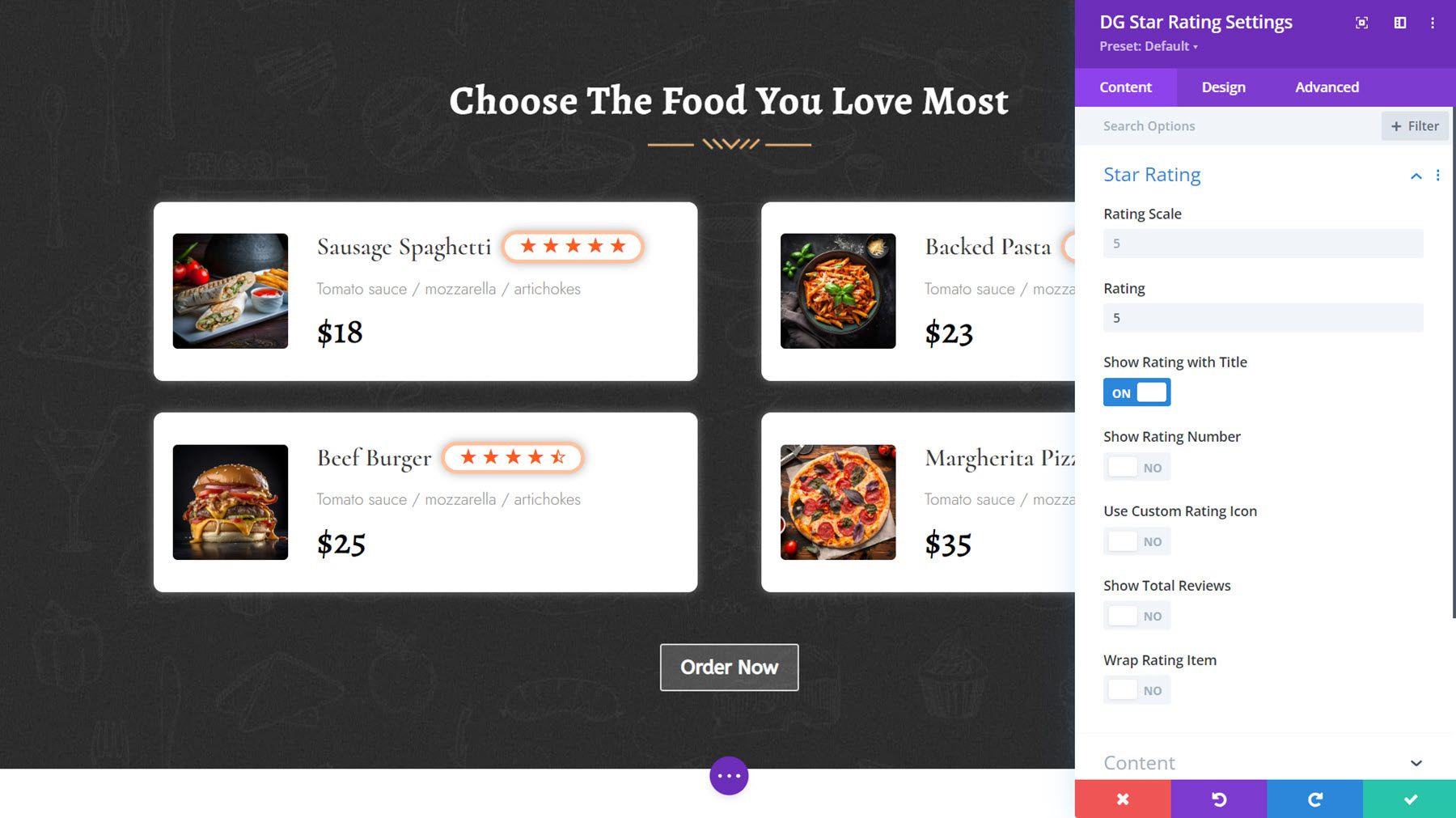Viewport: 1456px width, 818px height.
Task: Enable Show Rating Number
Action: (x=1136, y=466)
